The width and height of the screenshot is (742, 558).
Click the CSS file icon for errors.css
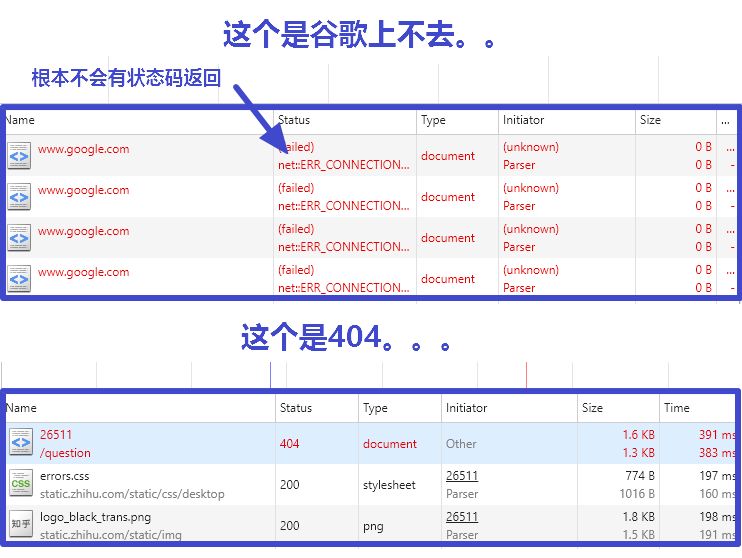(21, 483)
